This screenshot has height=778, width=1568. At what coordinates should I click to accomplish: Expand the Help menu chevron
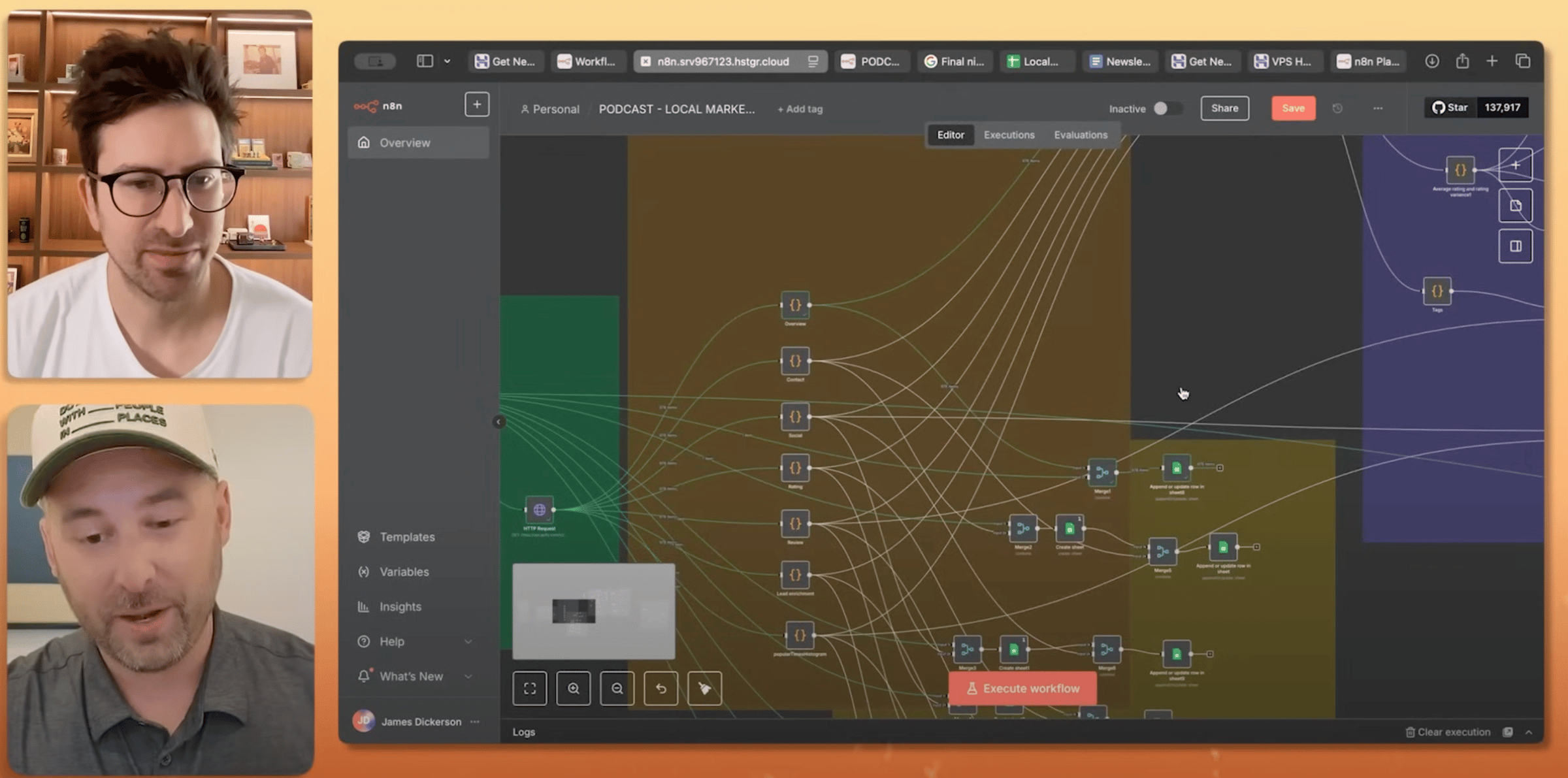coord(468,641)
